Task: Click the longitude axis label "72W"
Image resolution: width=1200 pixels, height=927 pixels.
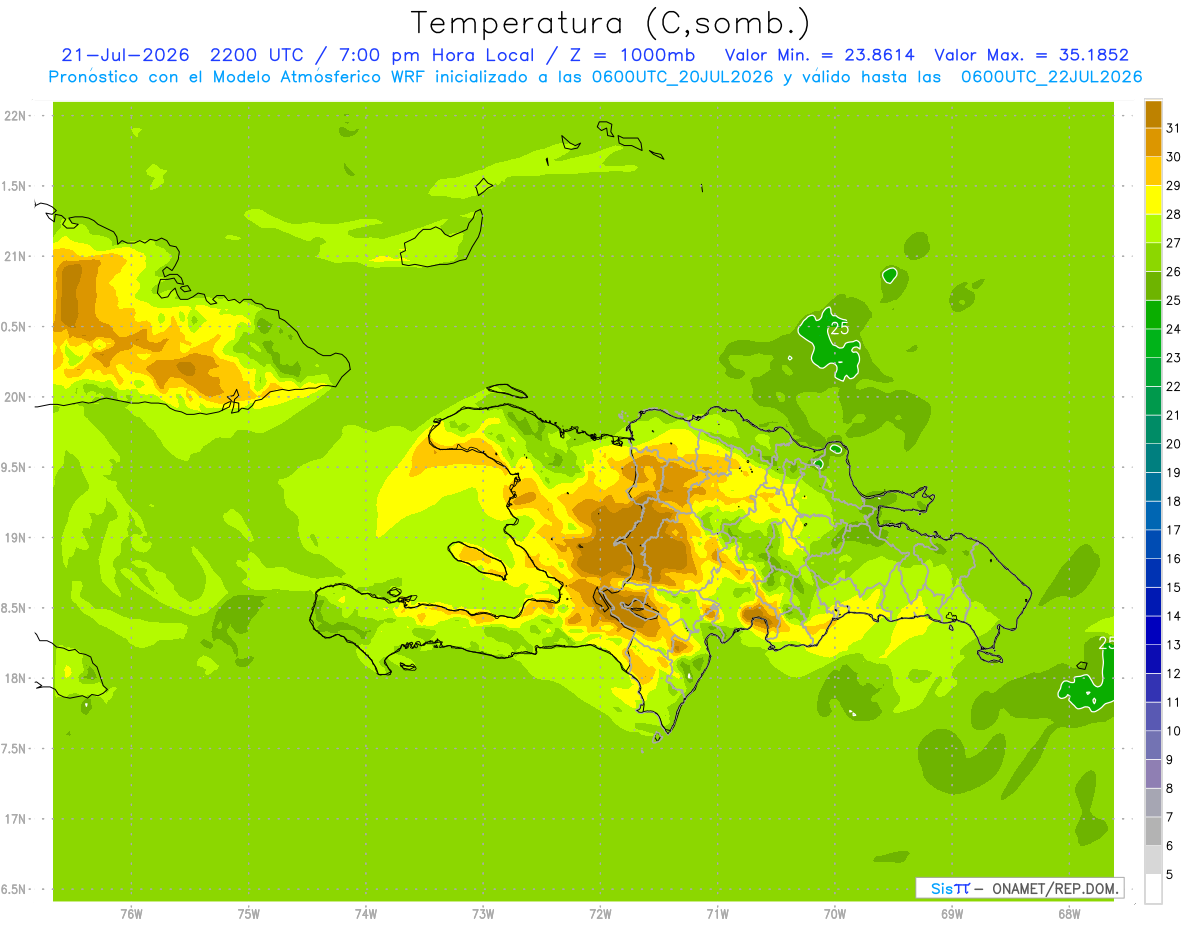Action: (600, 913)
